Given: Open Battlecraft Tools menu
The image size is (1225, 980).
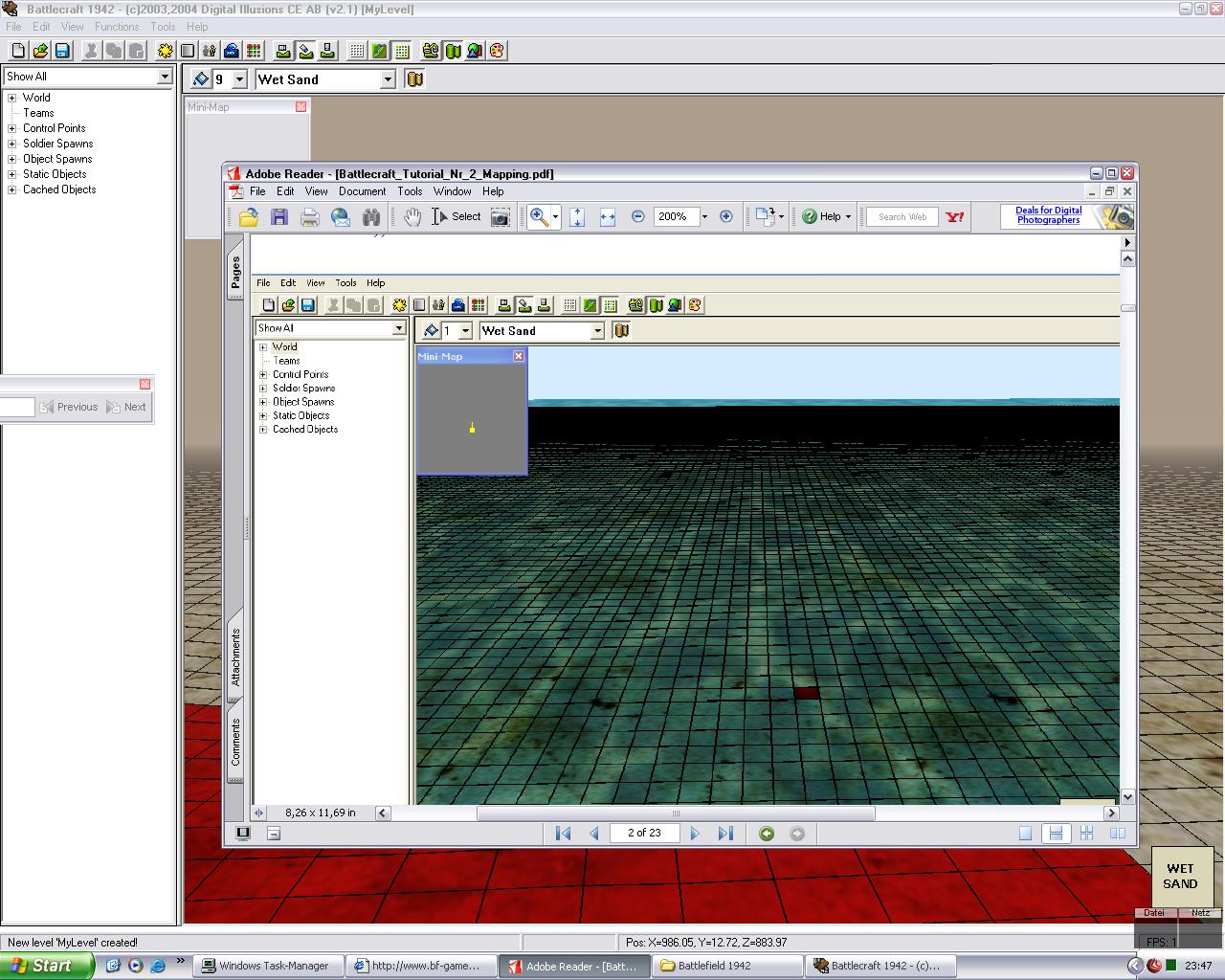Looking at the screenshot, I should coord(163,27).
